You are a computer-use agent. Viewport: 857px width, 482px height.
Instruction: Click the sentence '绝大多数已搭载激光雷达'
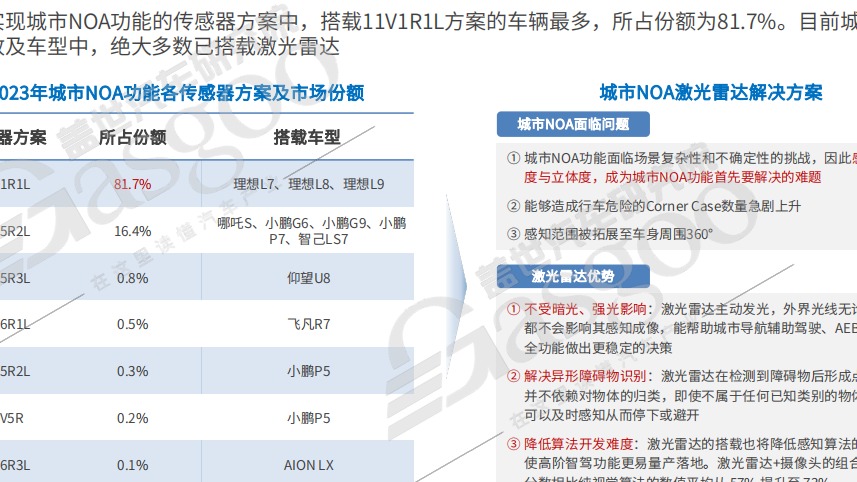coord(225,47)
